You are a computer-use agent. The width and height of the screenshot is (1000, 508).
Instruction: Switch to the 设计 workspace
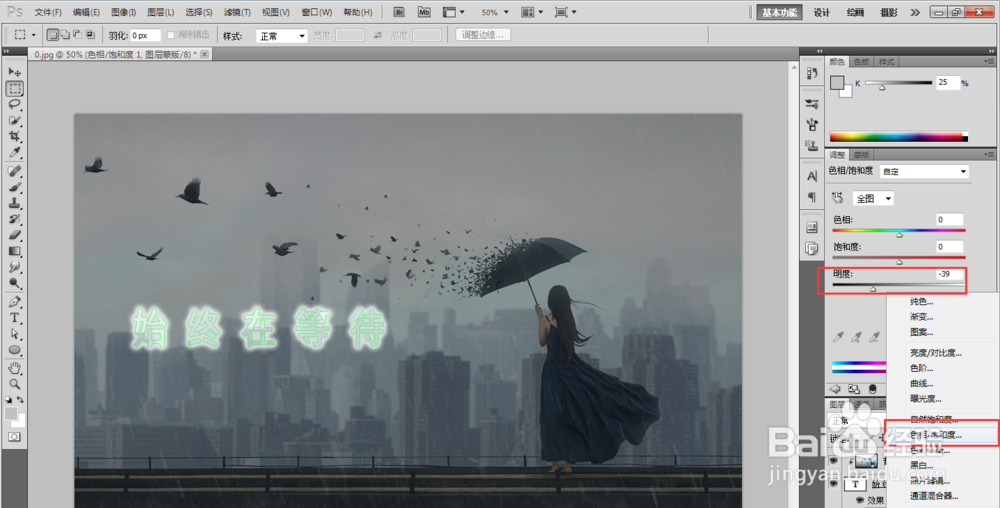pos(822,13)
